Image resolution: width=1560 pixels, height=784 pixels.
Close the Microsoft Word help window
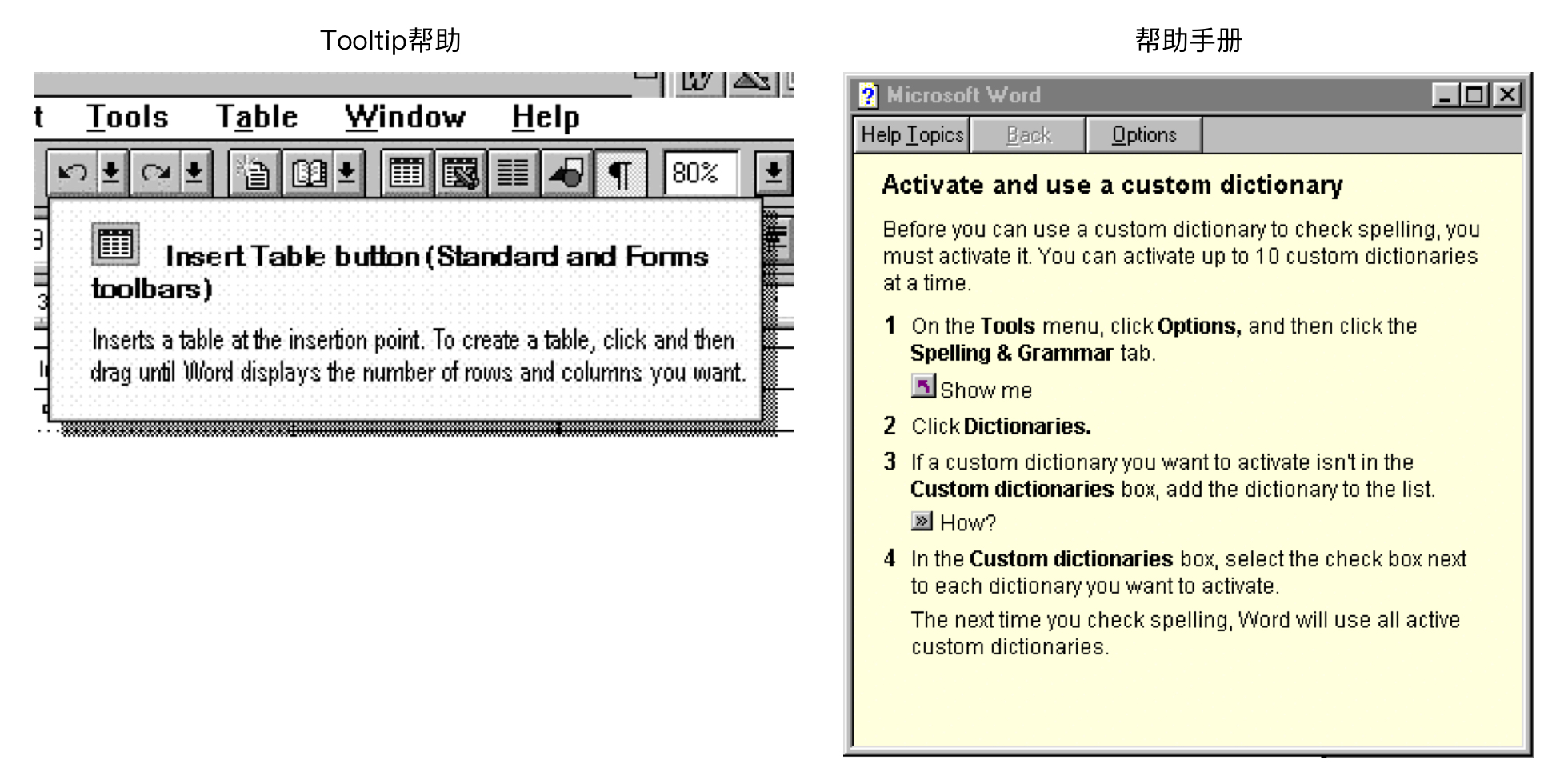(1507, 95)
